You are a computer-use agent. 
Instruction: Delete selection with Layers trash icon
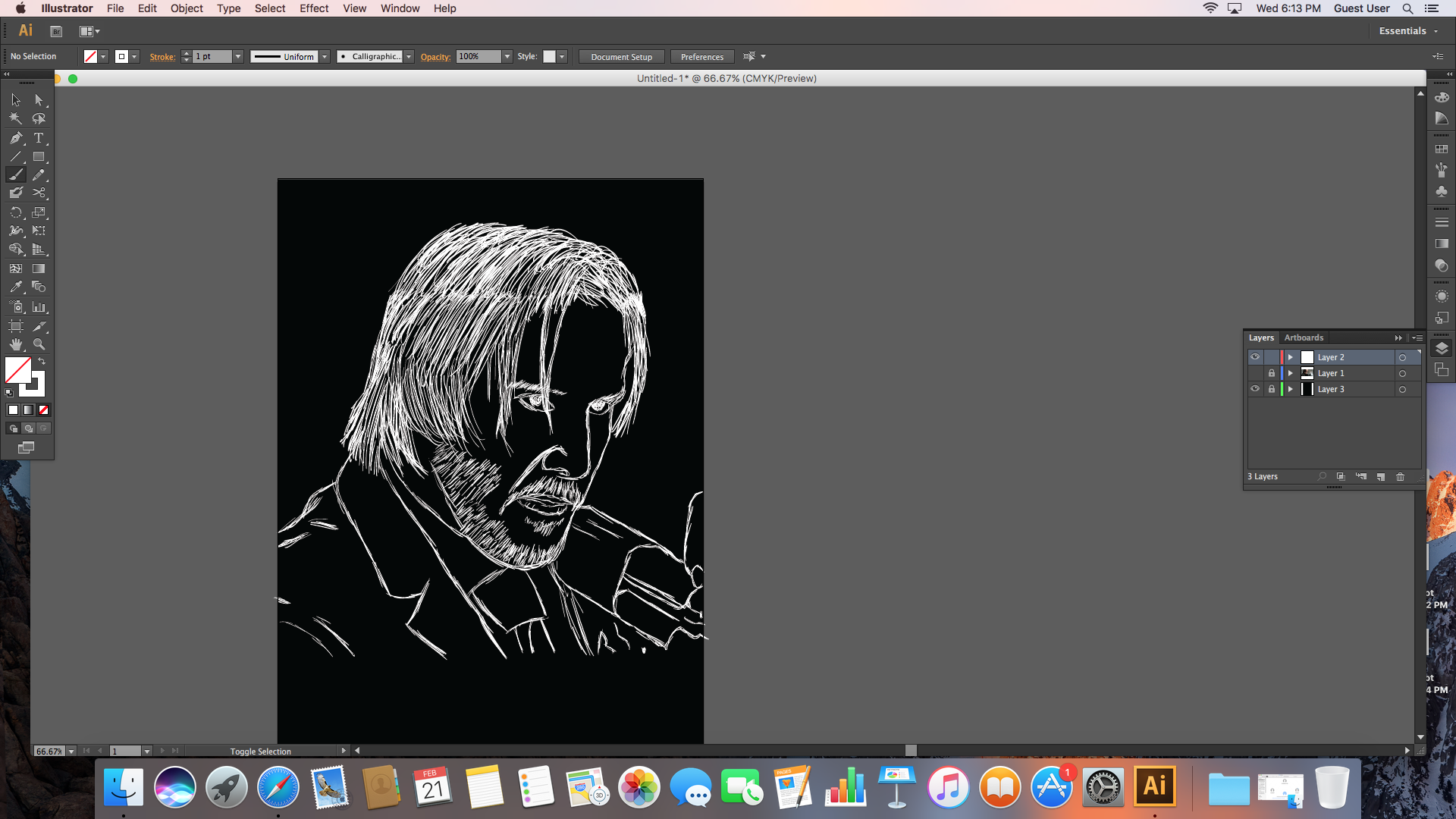click(x=1400, y=477)
